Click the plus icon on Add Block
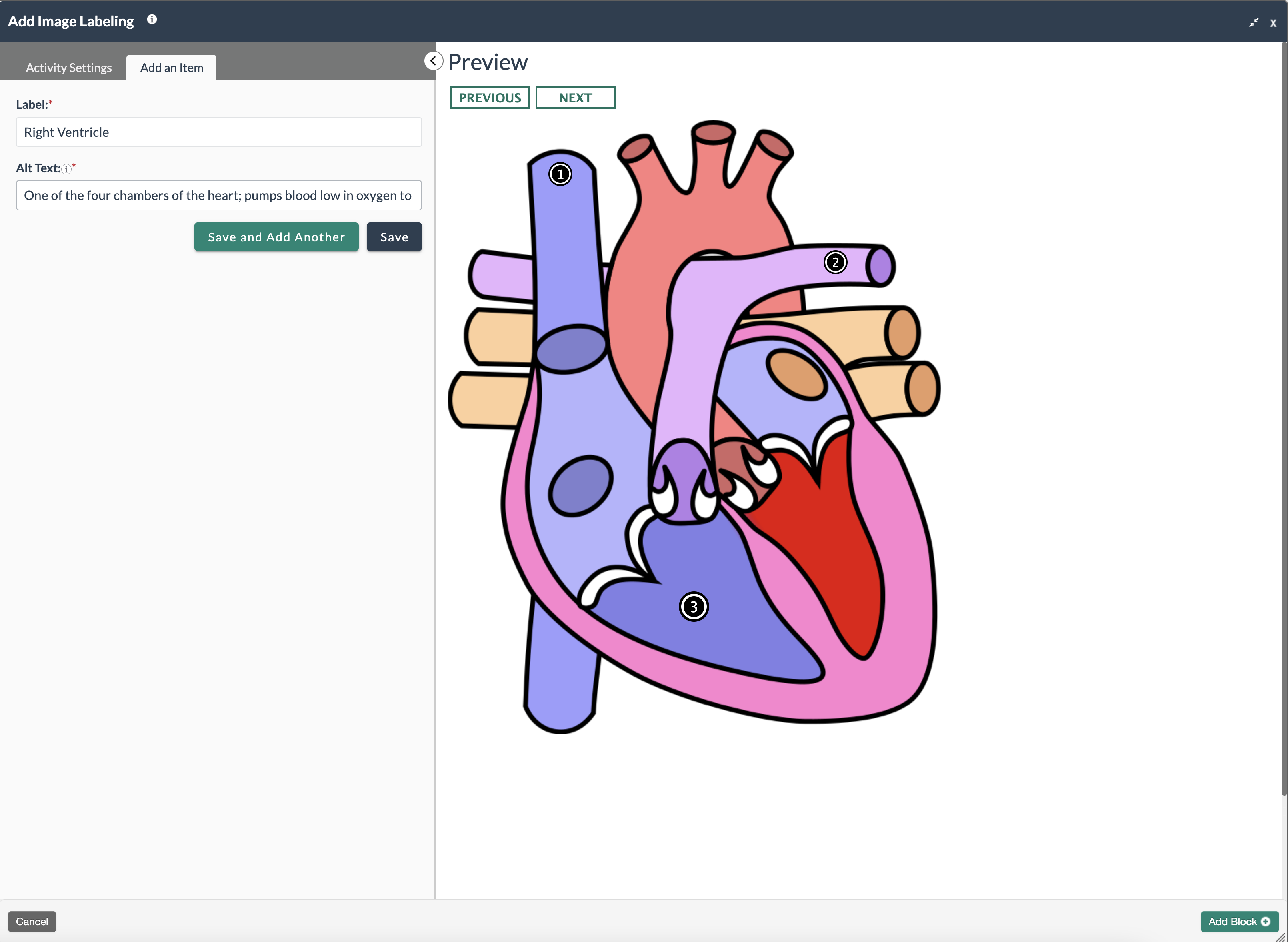Image resolution: width=1288 pixels, height=942 pixels. (1266, 922)
